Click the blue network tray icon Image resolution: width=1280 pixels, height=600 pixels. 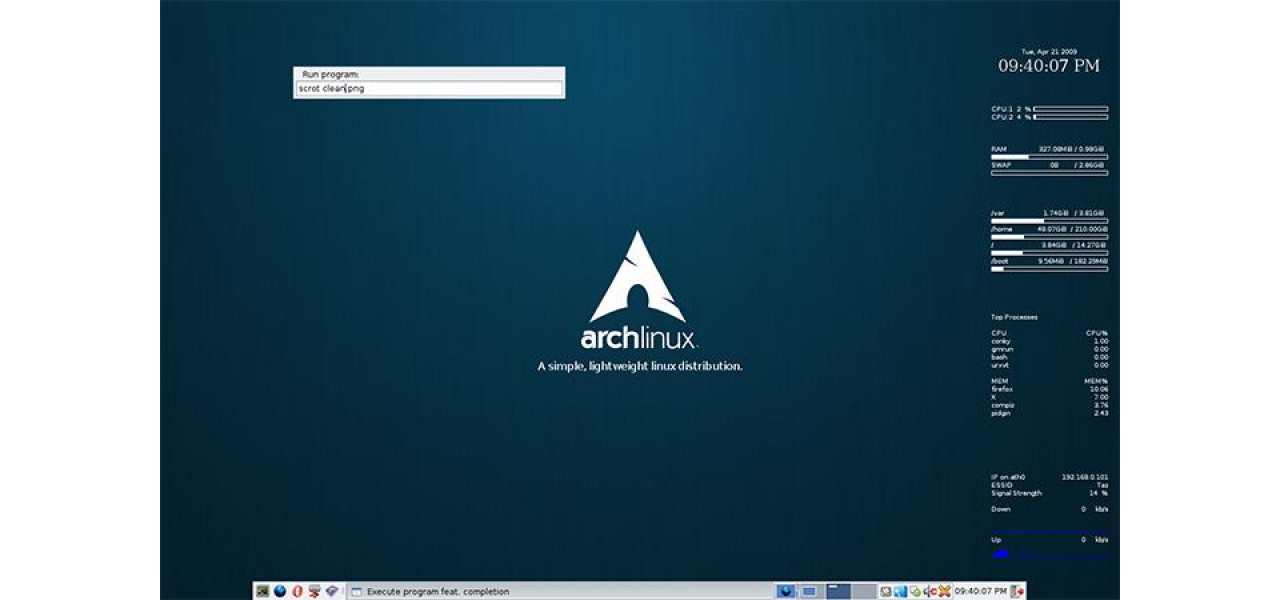pyautogui.click(x=901, y=591)
